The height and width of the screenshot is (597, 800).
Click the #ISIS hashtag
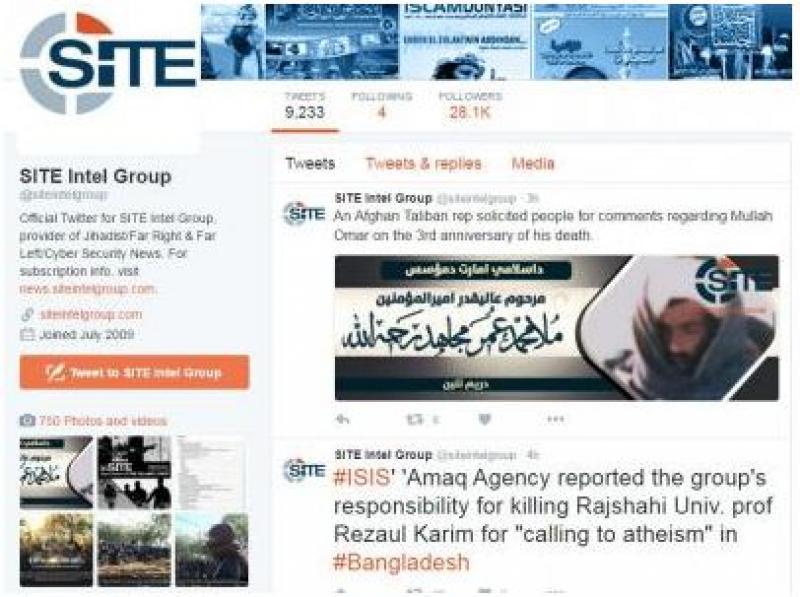(x=361, y=478)
